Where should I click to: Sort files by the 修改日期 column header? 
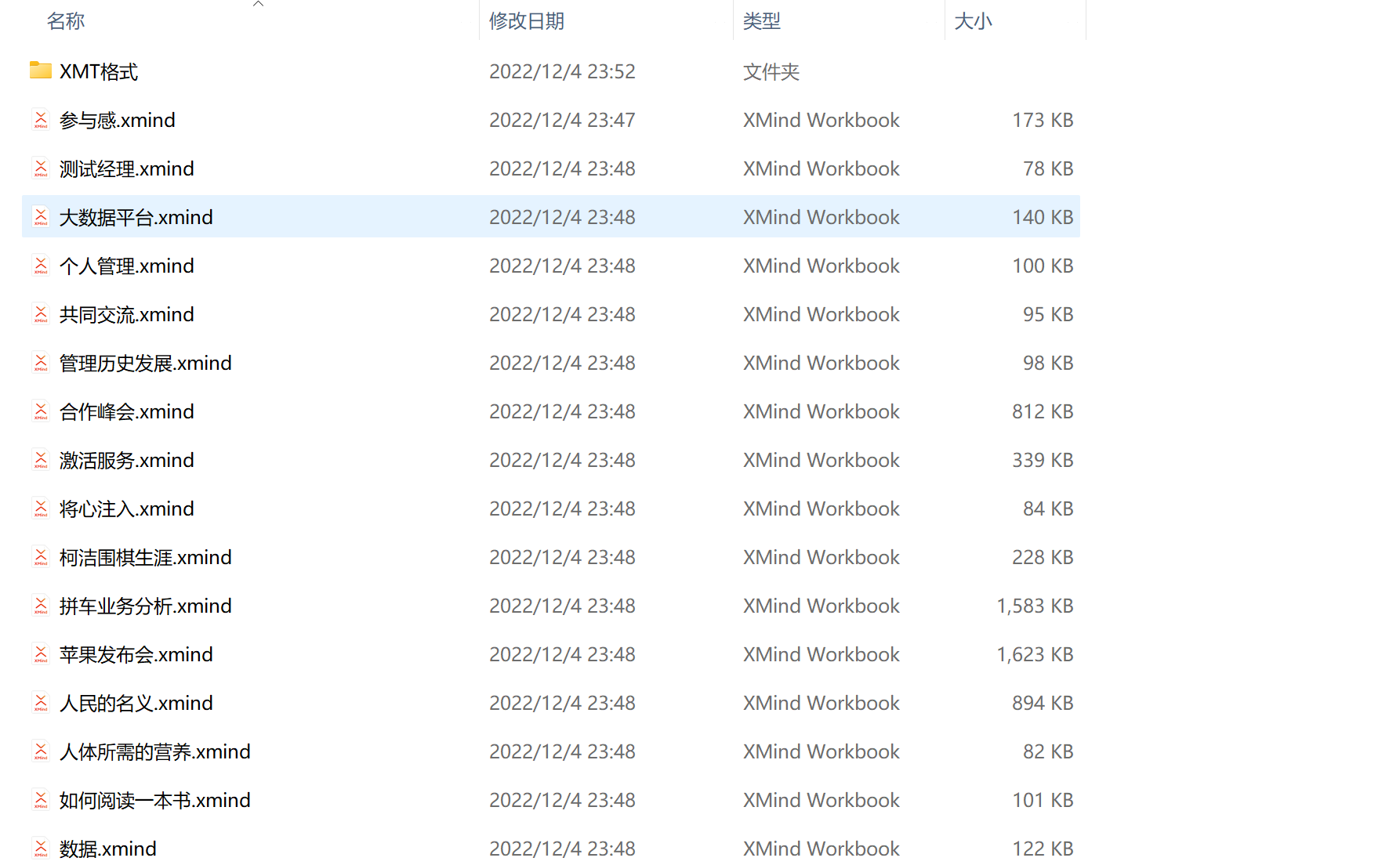point(527,21)
